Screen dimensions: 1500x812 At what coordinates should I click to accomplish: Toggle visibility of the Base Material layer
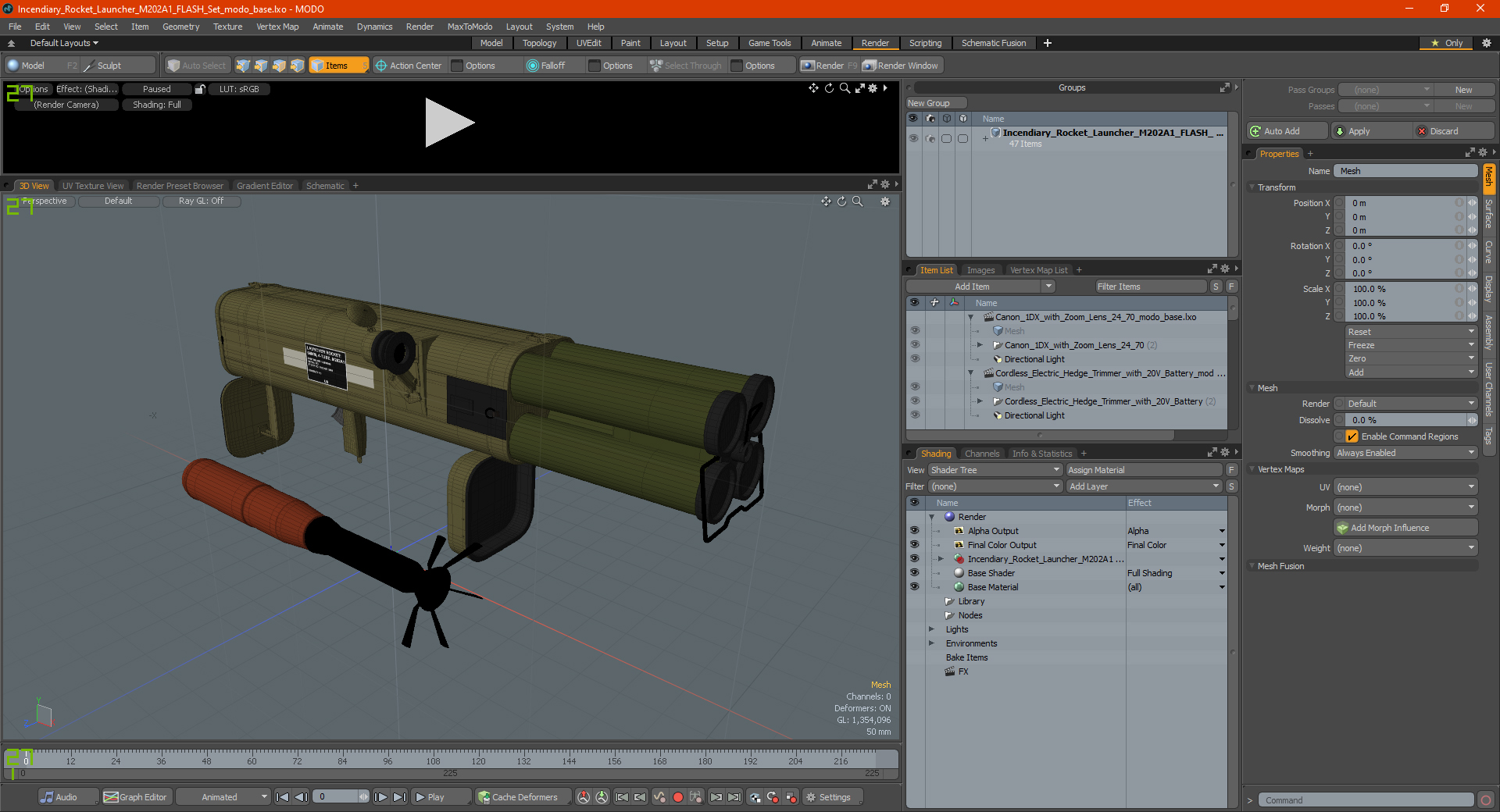coord(914,587)
